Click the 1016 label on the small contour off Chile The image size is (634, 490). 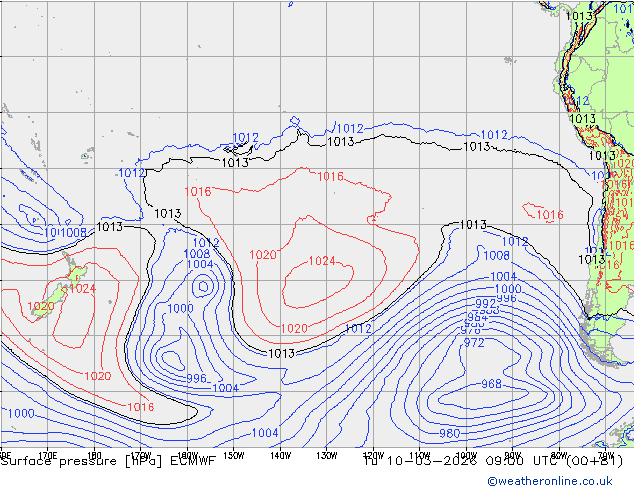(550, 215)
